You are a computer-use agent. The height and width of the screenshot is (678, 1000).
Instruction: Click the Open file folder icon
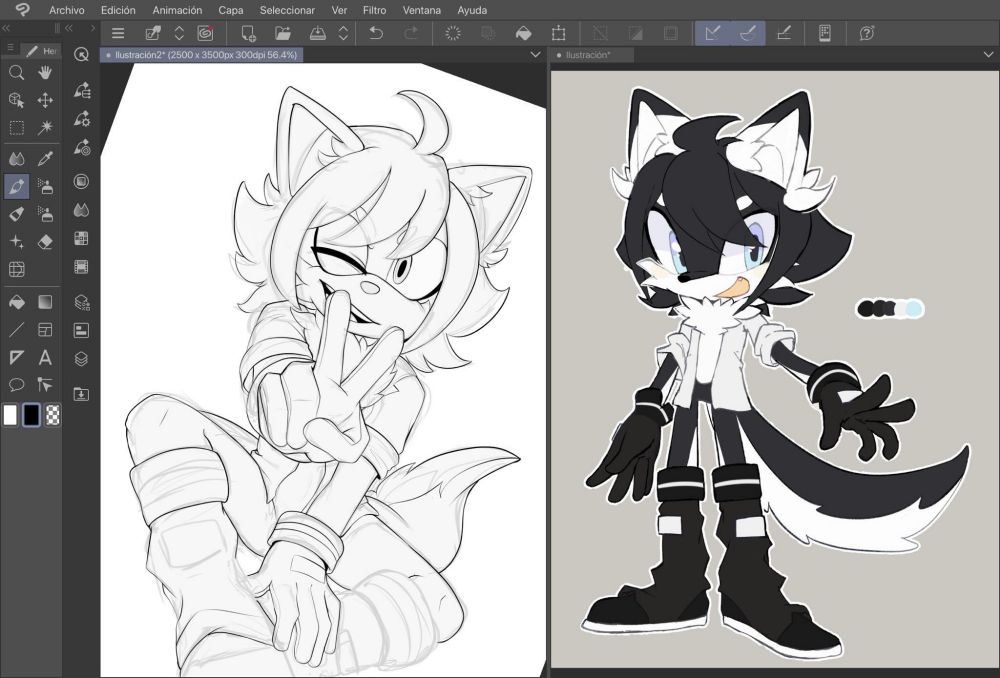pyautogui.click(x=283, y=33)
